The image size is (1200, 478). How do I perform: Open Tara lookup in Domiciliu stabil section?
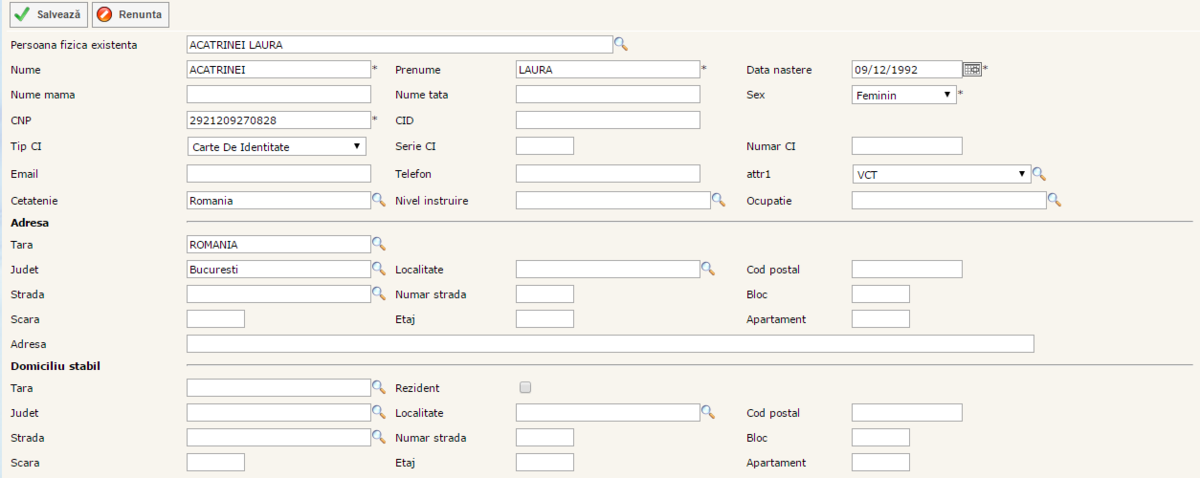379,387
